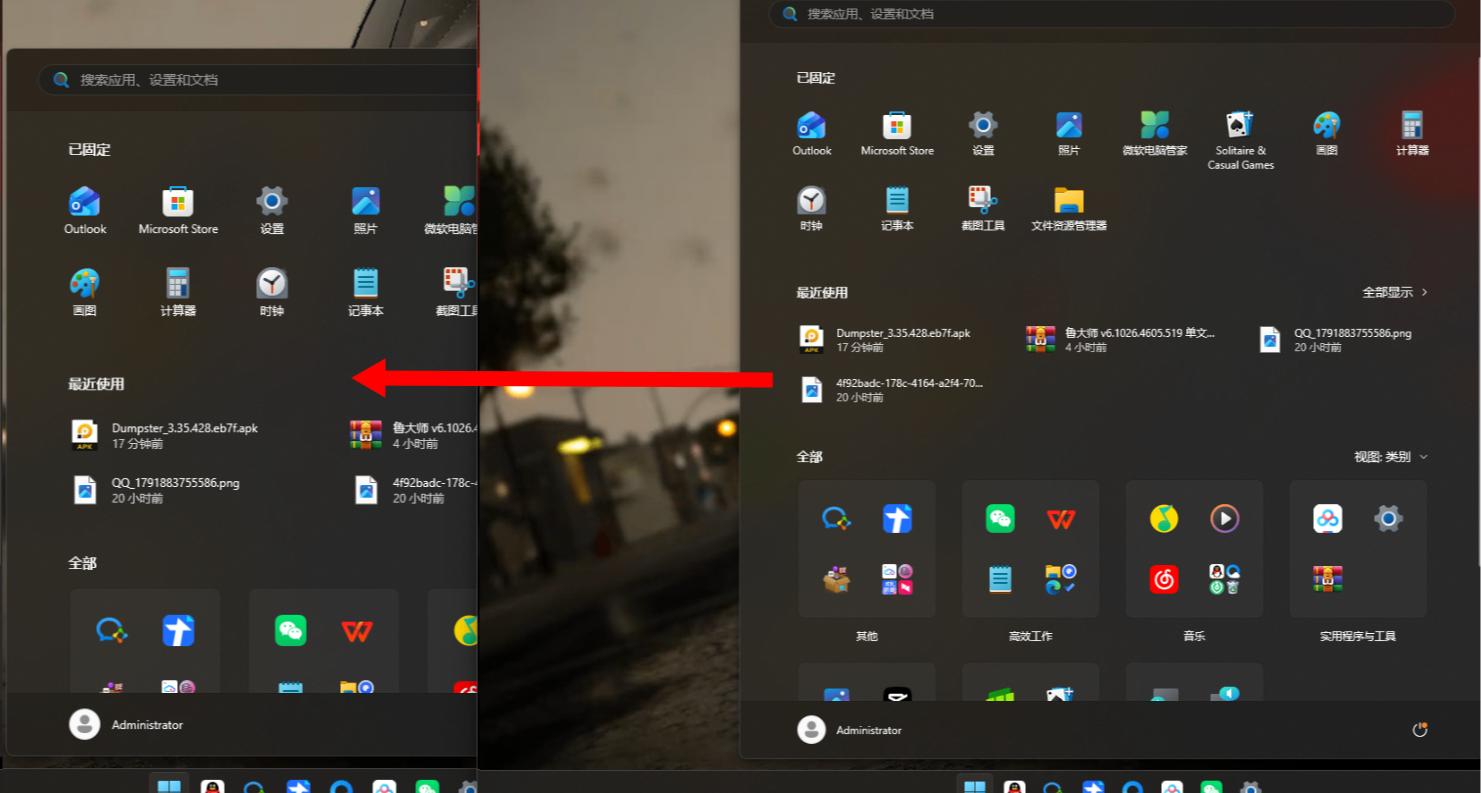Click the Start button on left taskbar
Viewport: 1481px width, 793px height.
tap(169, 785)
